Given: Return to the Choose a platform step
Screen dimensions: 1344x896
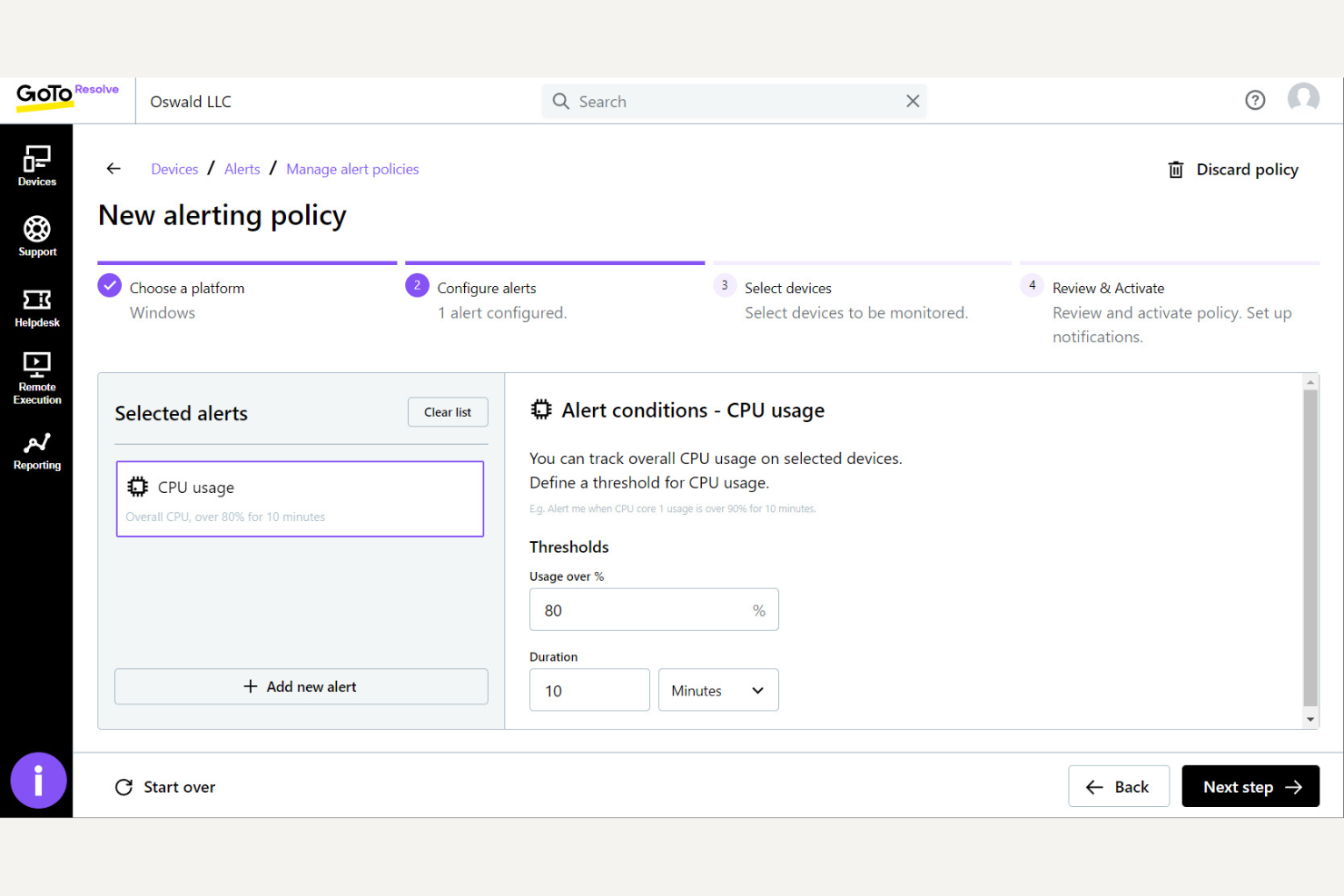Looking at the screenshot, I should [187, 288].
